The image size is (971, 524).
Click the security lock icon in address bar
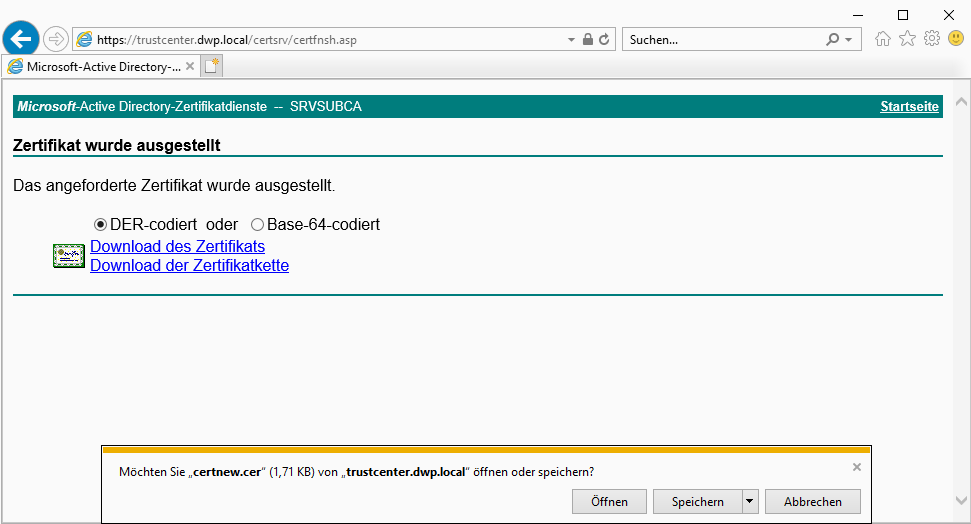click(588, 40)
